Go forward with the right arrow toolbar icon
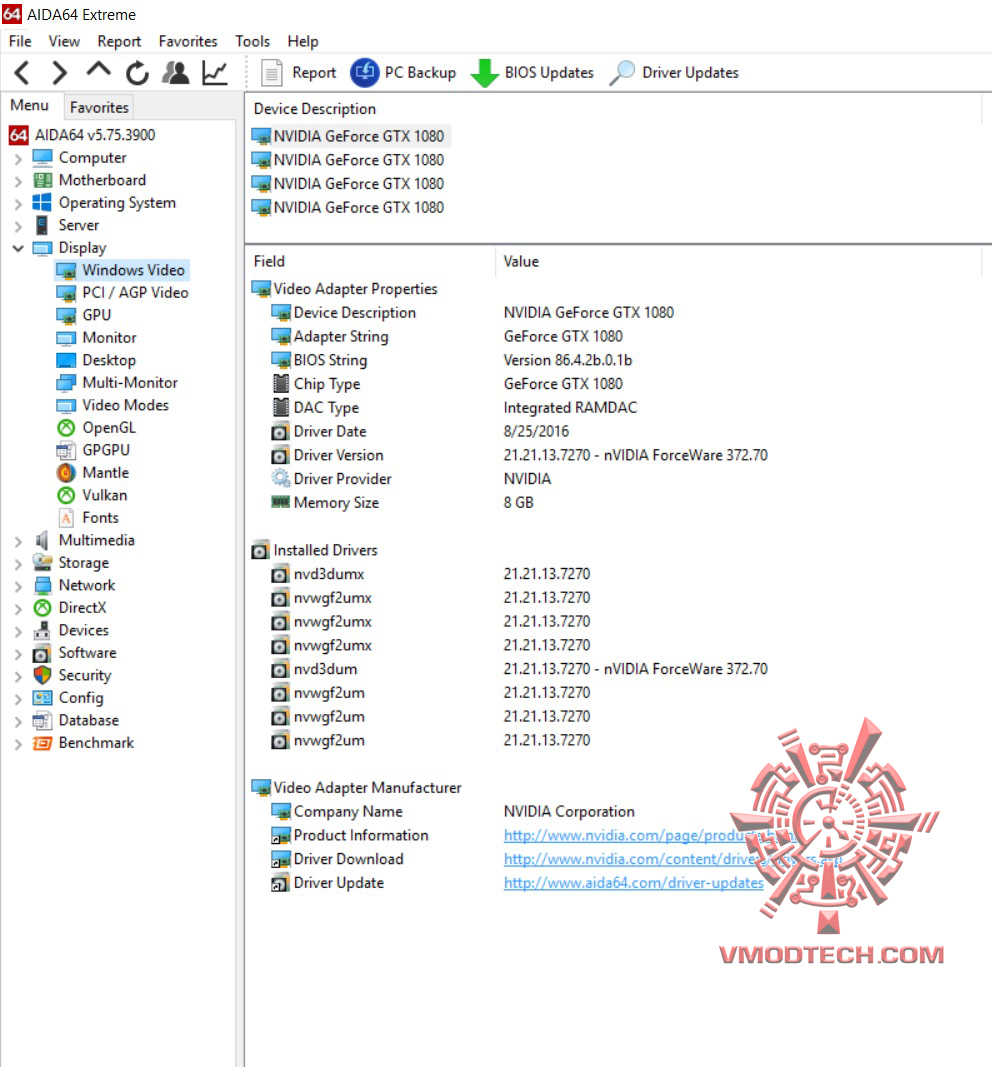 (x=60, y=73)
